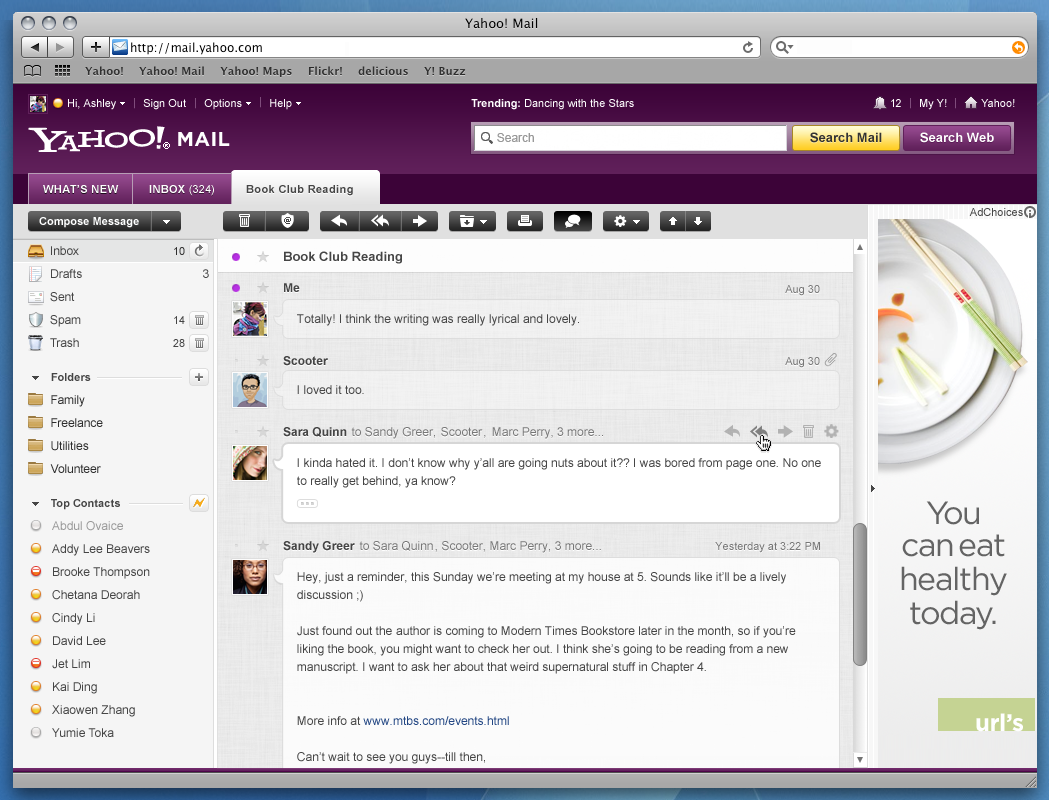This screenshot has height=800, width=1049.
Task: Open the Options dropdown menu
Action: pyautogui.click(x=227, y=103)
